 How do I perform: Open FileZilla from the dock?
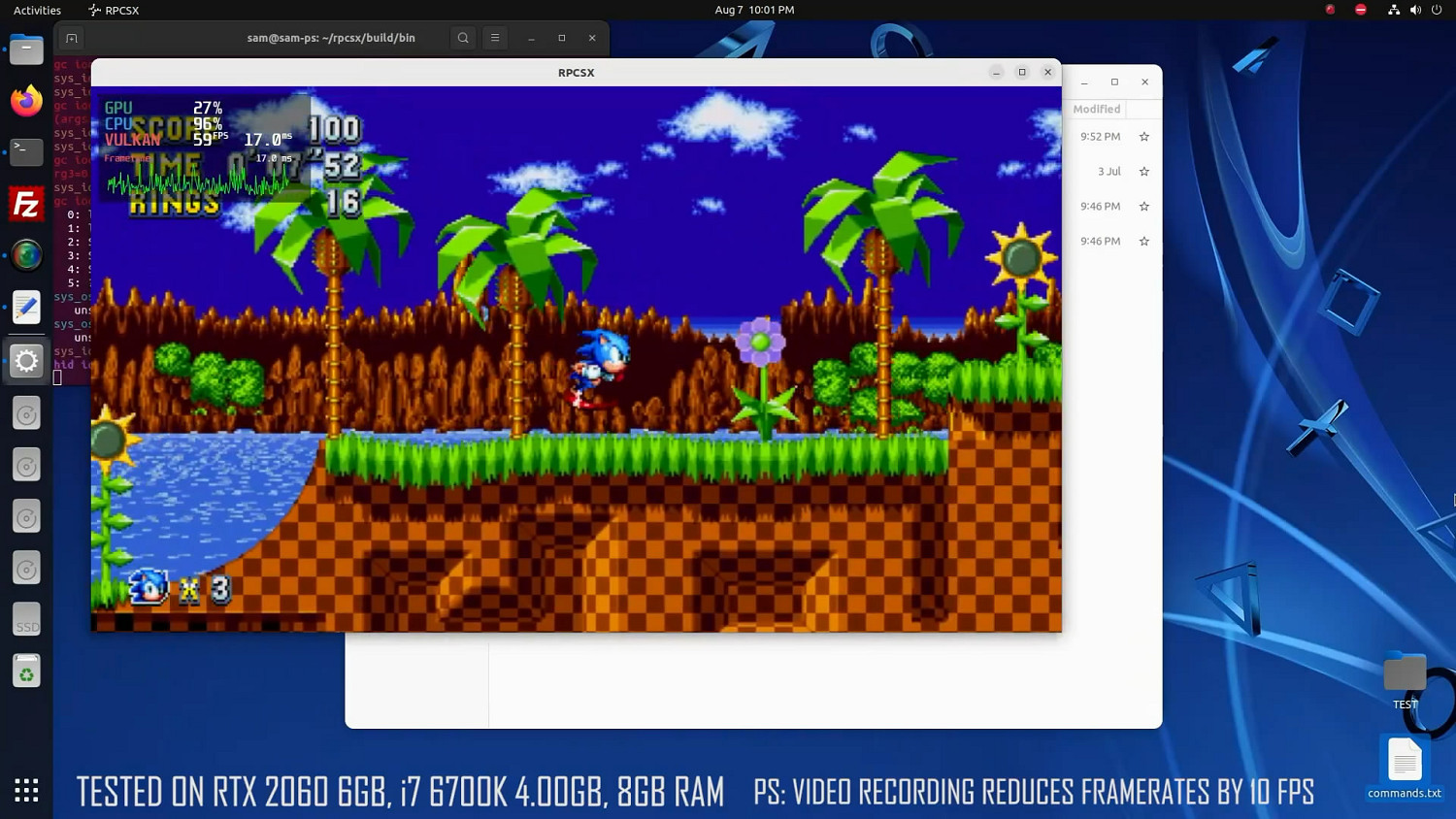point(26,205)
